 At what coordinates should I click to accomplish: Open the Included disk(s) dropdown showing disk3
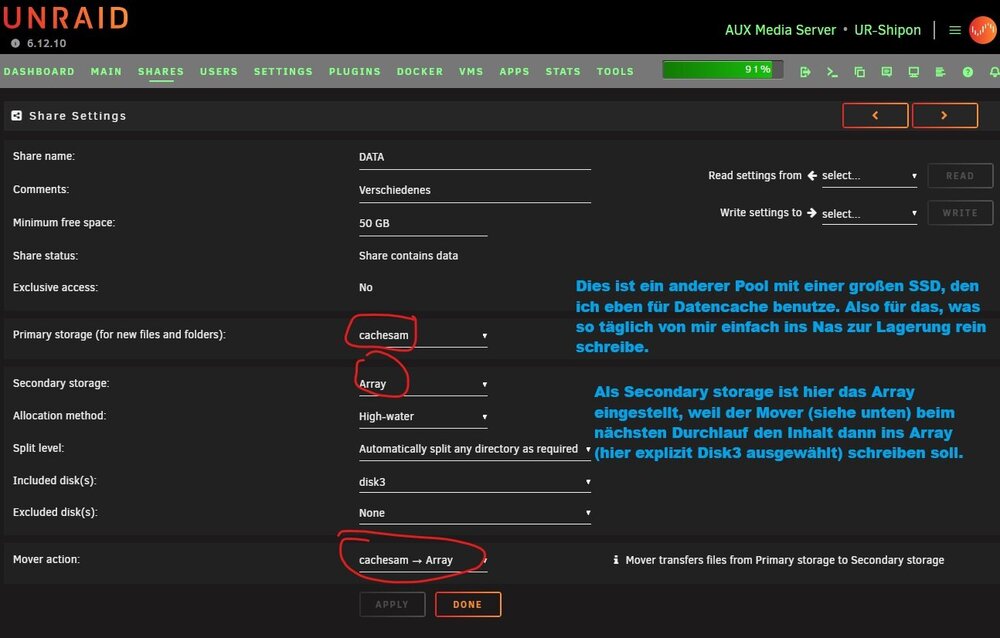click(x=474, y=482)
